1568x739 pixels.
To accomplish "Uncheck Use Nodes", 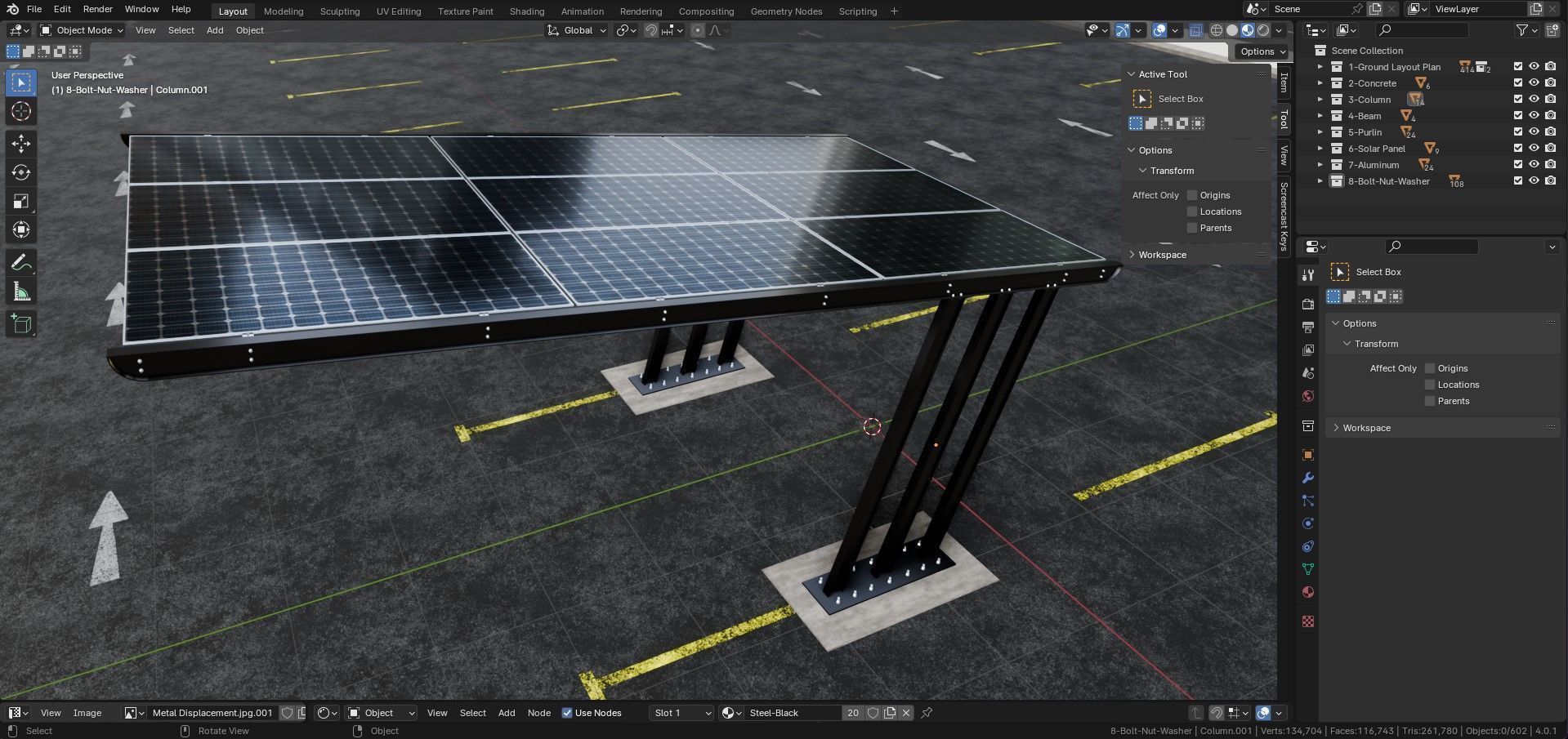I will tap(567, 713).
